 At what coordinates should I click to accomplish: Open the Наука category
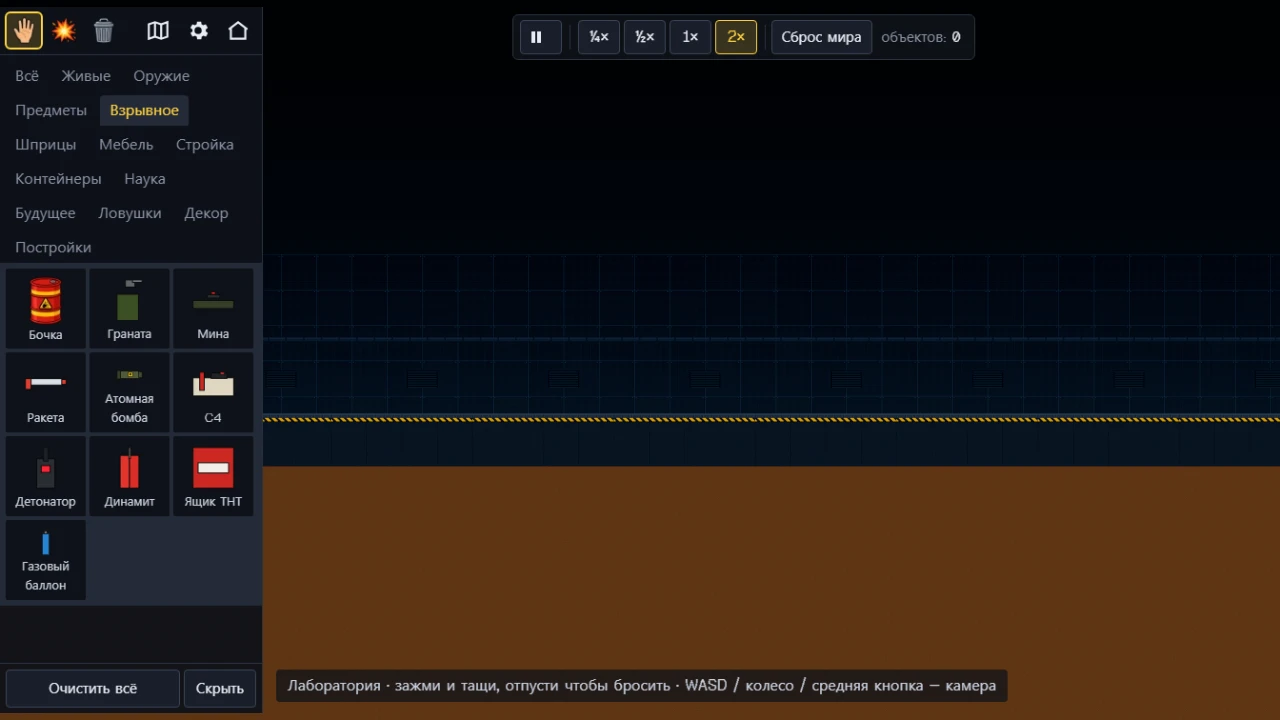pyautogui.click(x=145, y=179)
